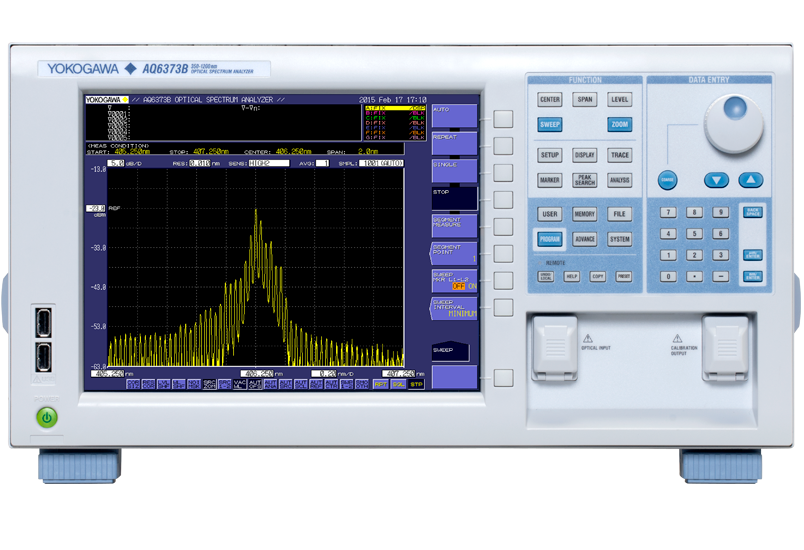The height and width of the screenshot is (550, 804).
Task: Open the SEGMENT POINT soft key
Action: [453, 253]
